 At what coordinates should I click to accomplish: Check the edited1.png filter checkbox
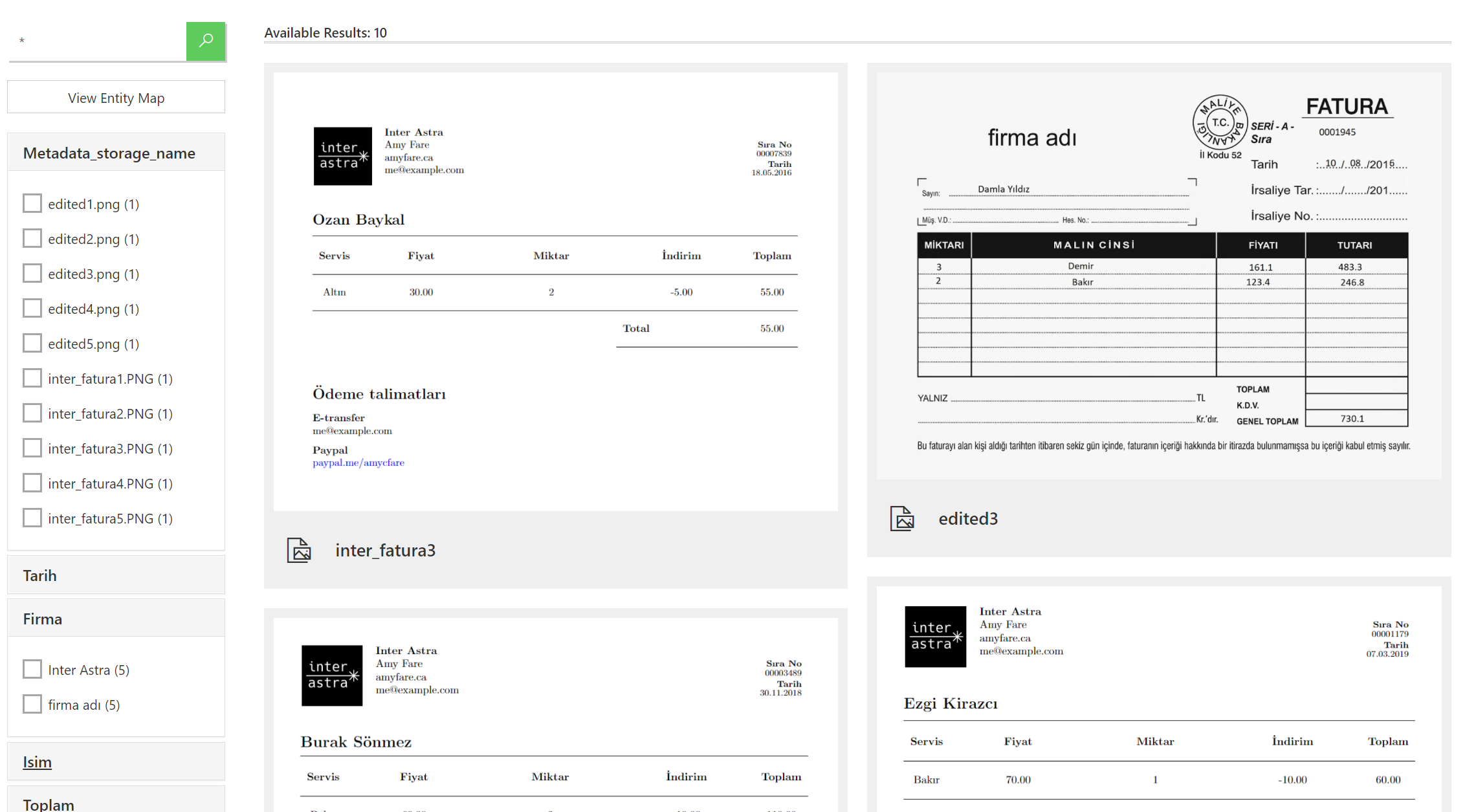(x=32, y=203)
